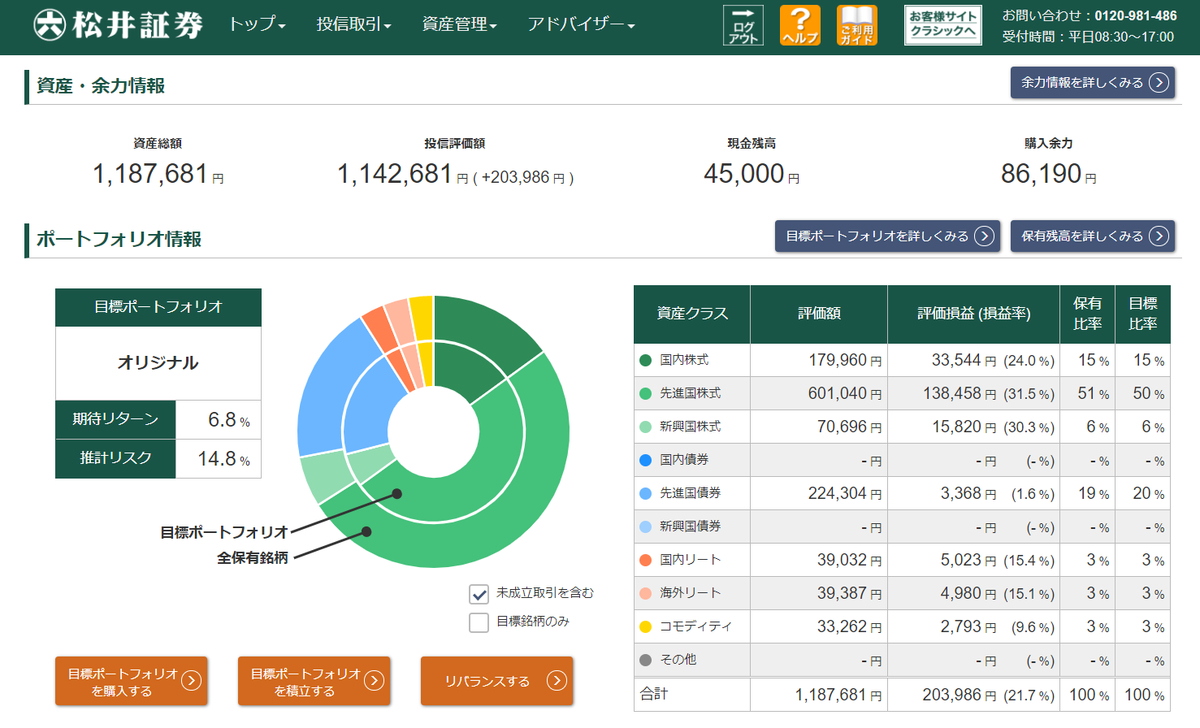Click the 保有比率 column header
The image size is (1200, 728).
[1087, 313]
